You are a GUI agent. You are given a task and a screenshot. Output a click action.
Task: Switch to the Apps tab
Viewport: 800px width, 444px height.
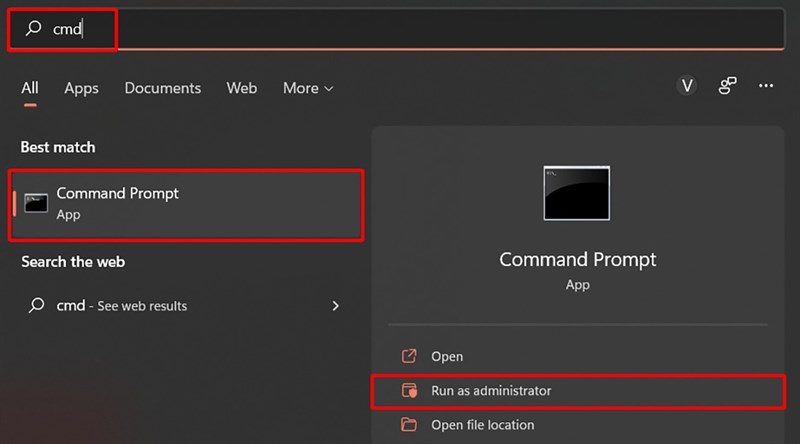(81, 89)
